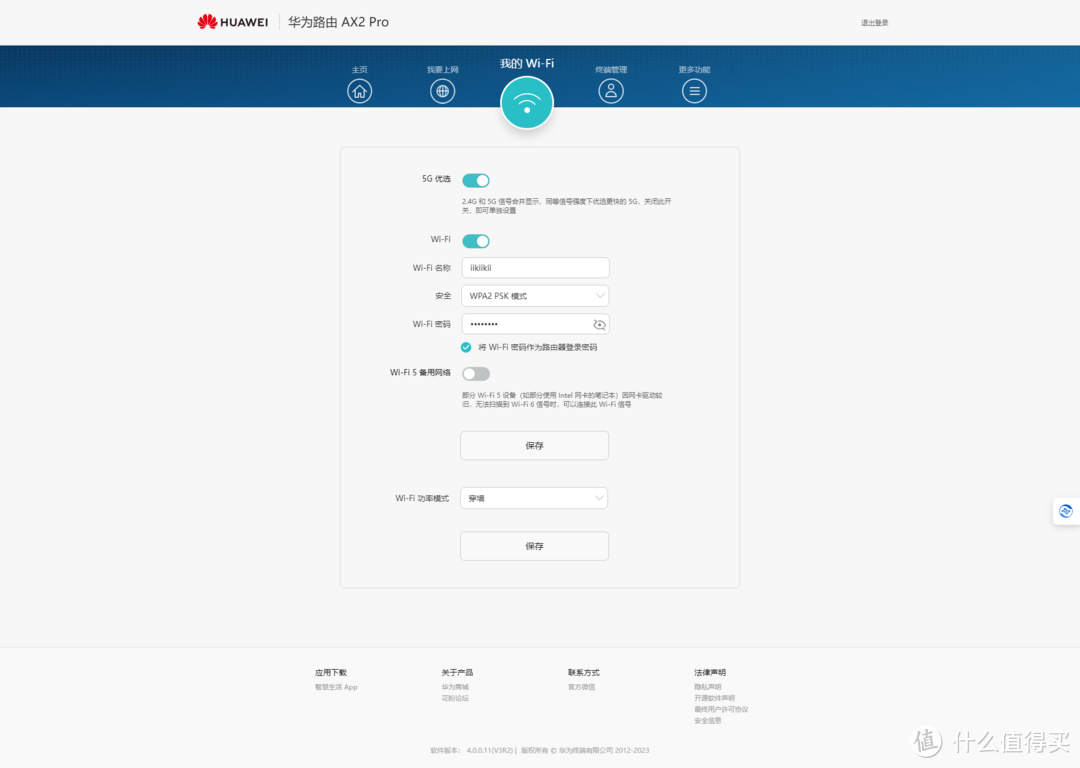Open the 智慧生活 App link
The width and height of the screenshot is (1080, 768).
click(x=336, y=687)
